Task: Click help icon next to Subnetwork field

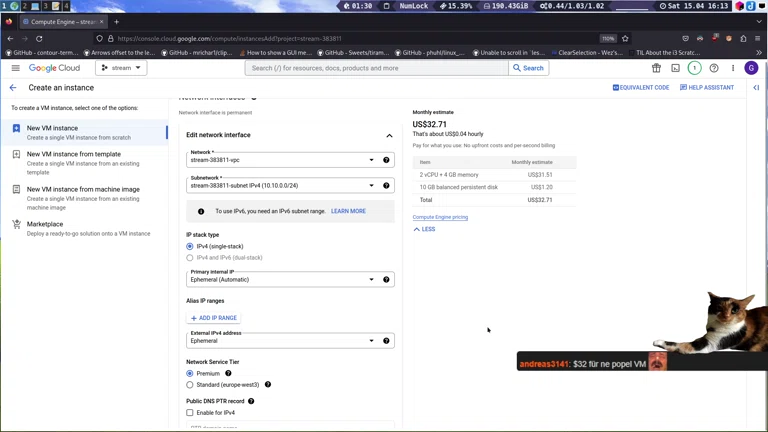Action: pos(386,186)
